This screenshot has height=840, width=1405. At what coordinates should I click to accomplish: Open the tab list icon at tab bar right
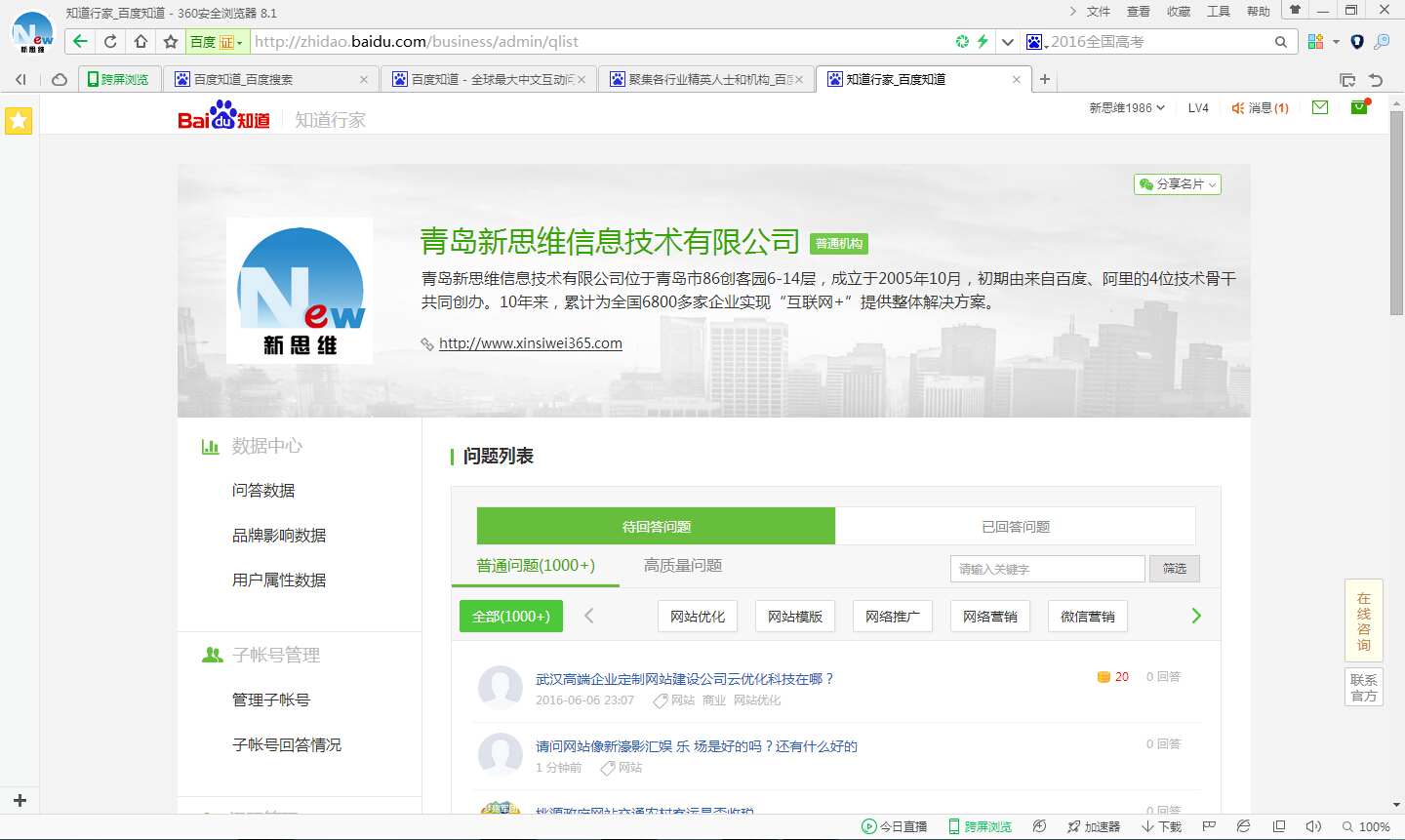tap(1347, 80)
